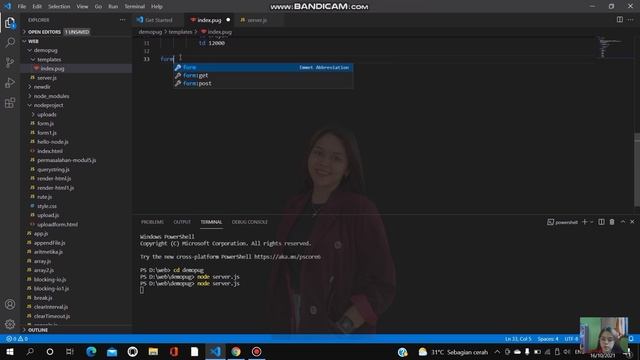Open the Accounts menu icon
Image resolution: width=640 pixels, height=360 pixels.
[10, 304]
